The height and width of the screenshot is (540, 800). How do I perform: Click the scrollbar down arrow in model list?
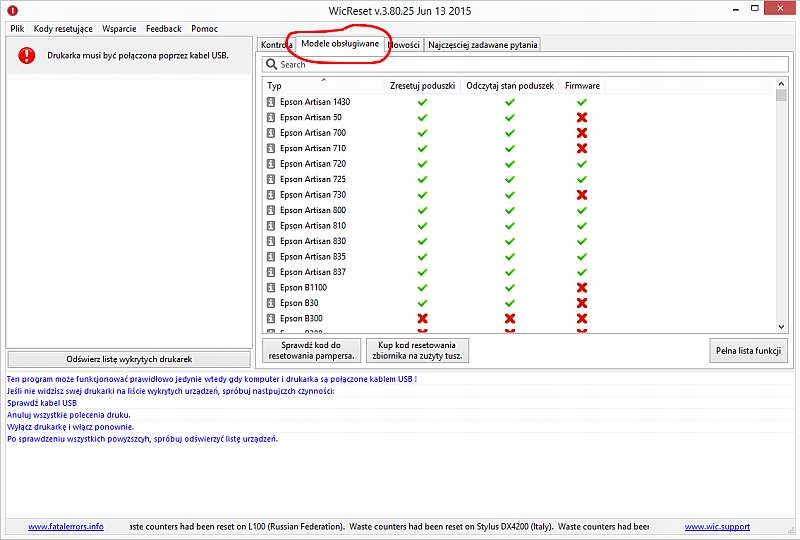point(782,326)
